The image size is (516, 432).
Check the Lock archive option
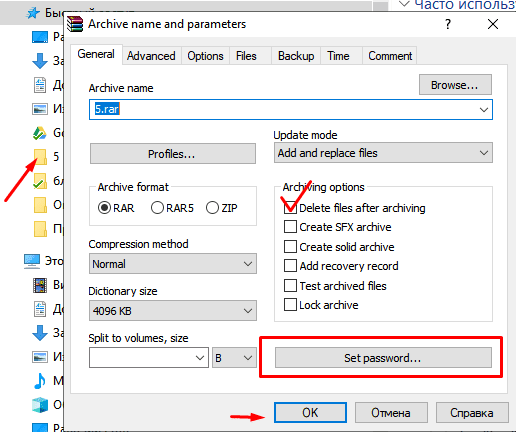[290, 305]
